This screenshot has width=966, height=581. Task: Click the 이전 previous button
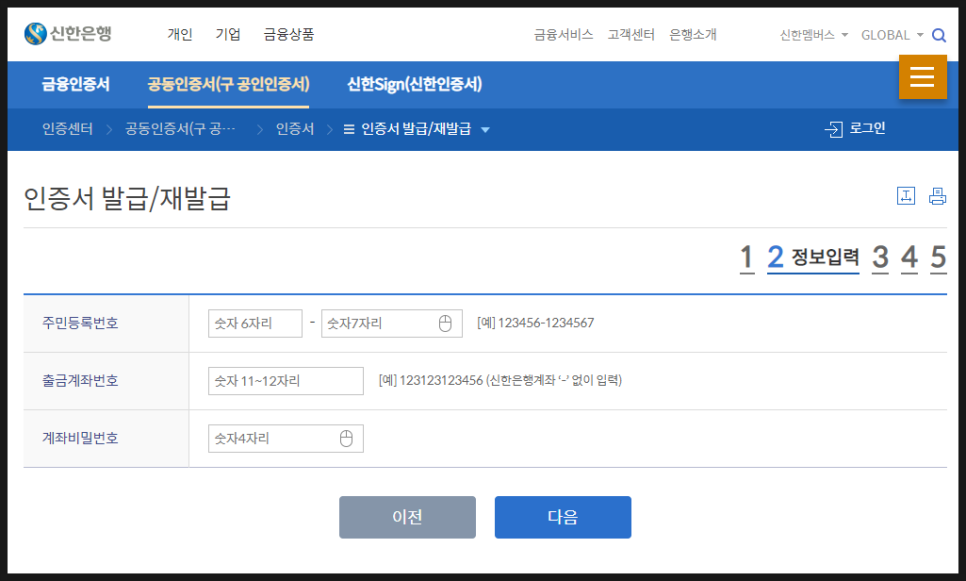pyautogui.click(x=407, y=517)
